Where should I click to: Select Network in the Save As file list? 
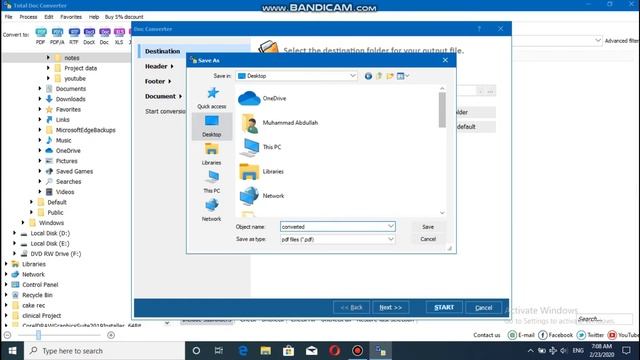[x=262, y=196]
